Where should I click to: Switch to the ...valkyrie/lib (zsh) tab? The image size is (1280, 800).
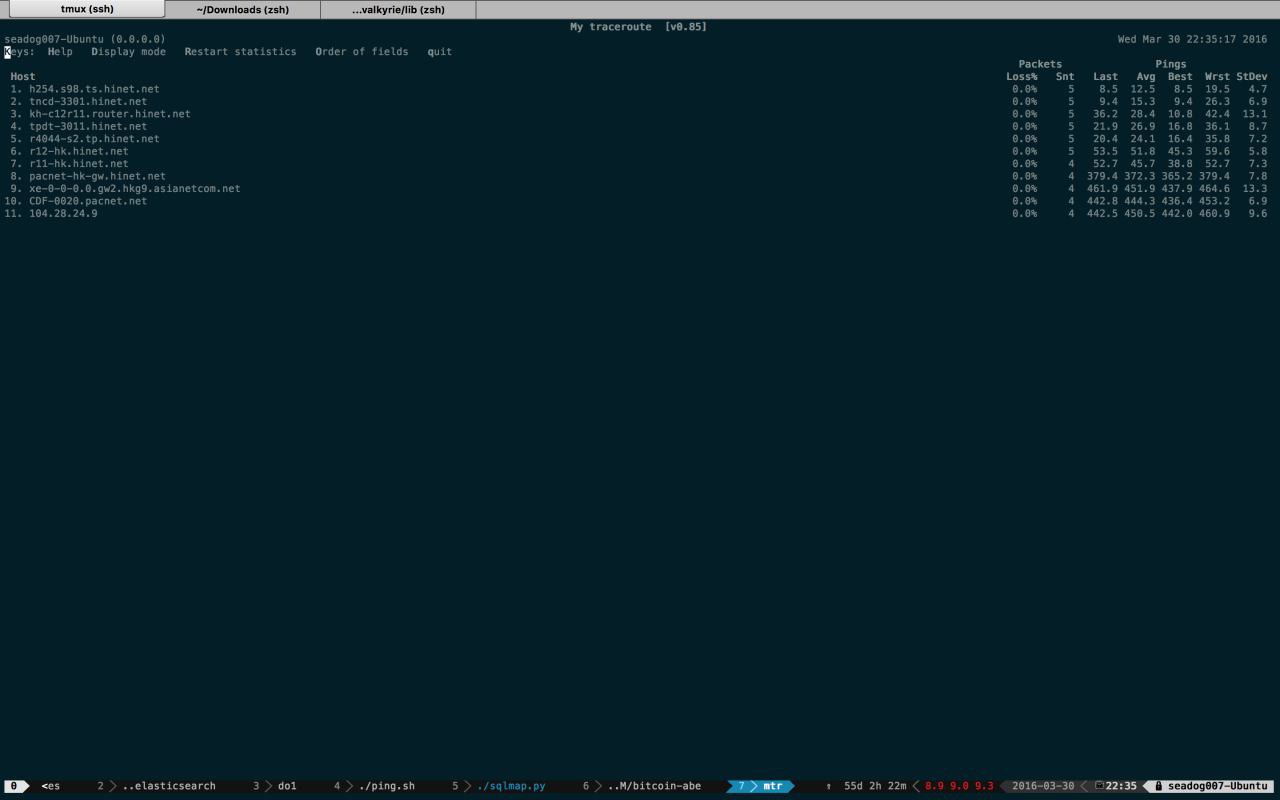pyautogui.click(x=398, y=9)
